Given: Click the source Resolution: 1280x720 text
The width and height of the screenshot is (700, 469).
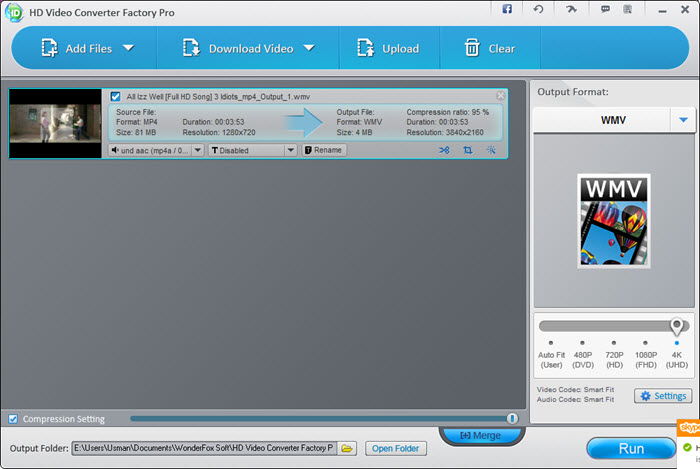Looking at the screenshot, I should click(x=219, y=133).
